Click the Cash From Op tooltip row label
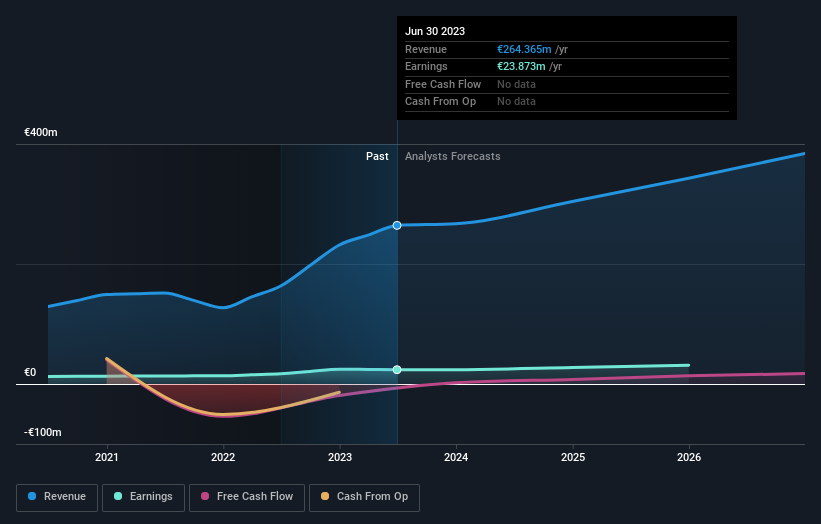This screenshot has height=524, width=821. click(440, 102)
